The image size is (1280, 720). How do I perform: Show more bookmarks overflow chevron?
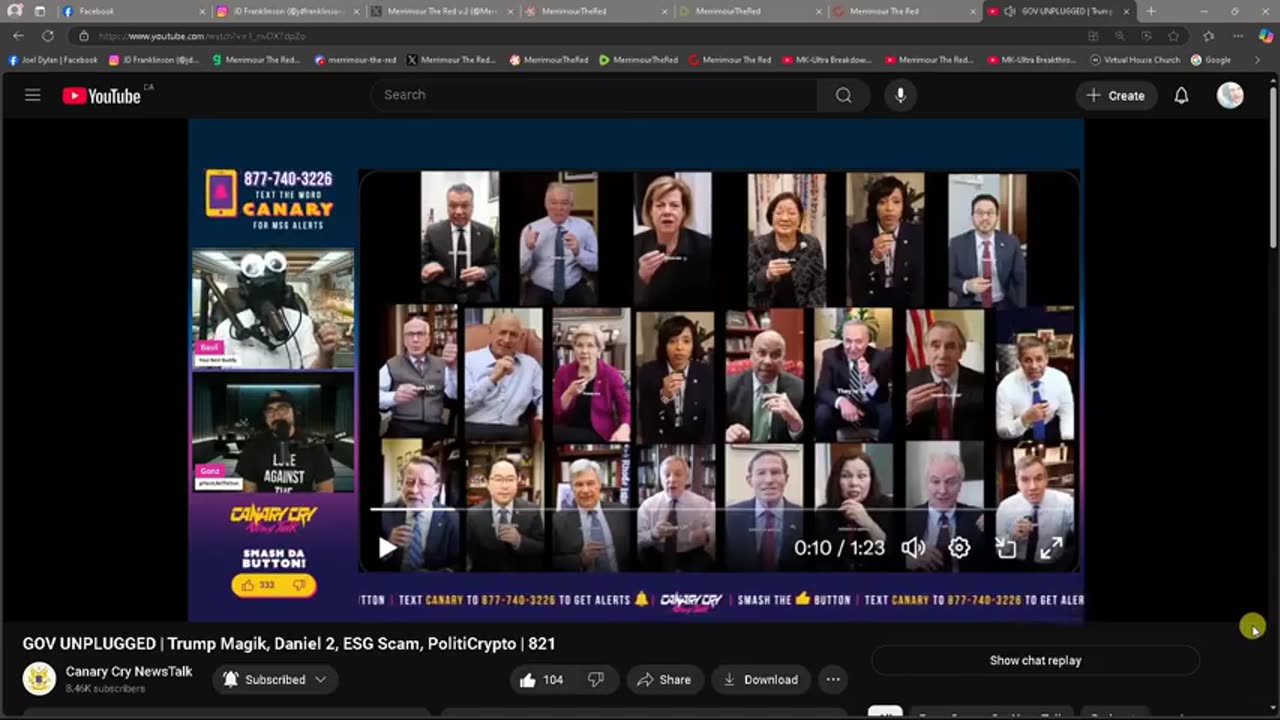pos(1257,60)
